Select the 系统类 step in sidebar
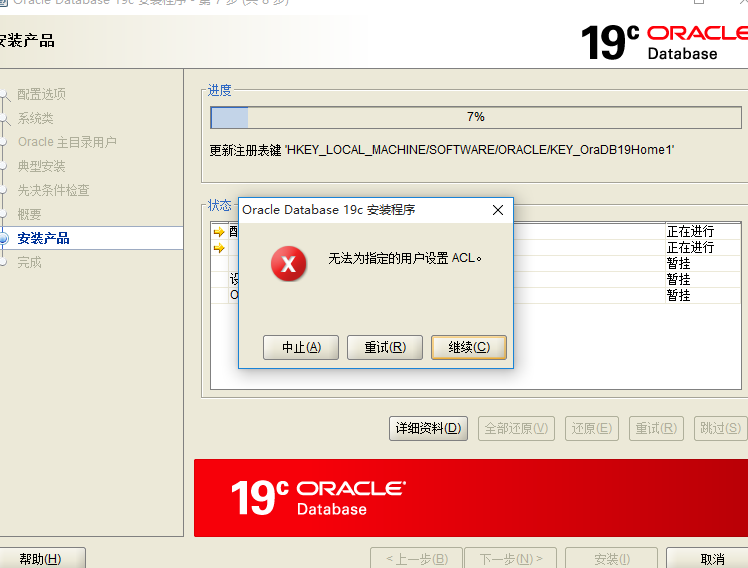This screenshot has height=568, width=748. point(35,118)
